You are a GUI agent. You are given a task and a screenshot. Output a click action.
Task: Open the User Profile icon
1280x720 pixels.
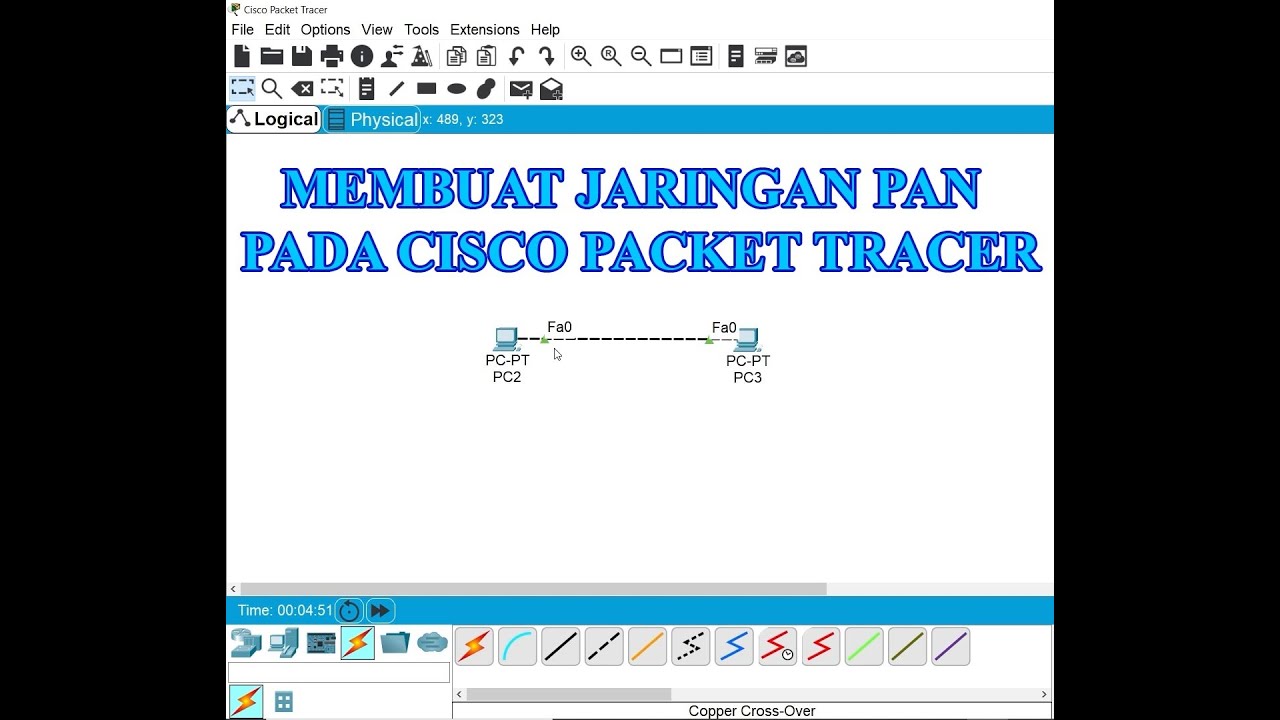pyautogui.click(x=392, y=57)
